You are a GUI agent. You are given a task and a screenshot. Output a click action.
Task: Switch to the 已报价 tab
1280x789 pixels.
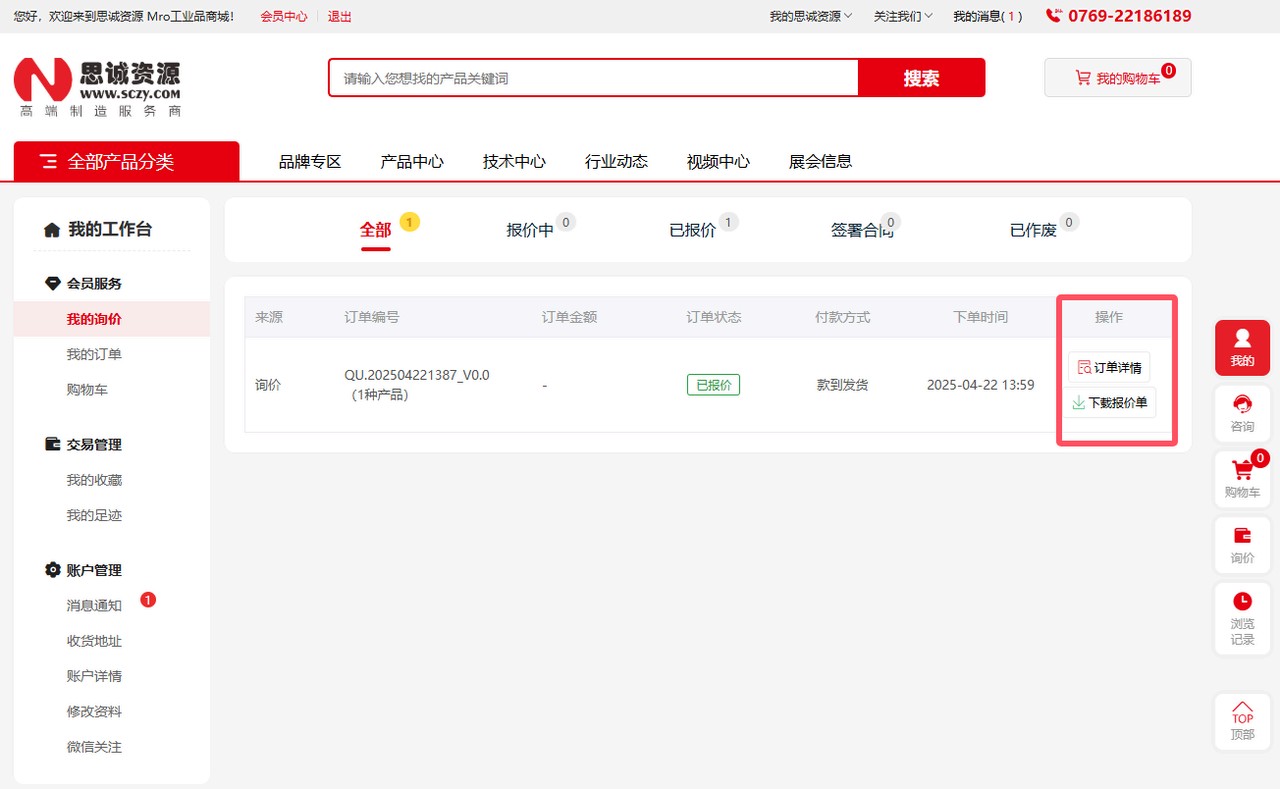click(693, 230)
